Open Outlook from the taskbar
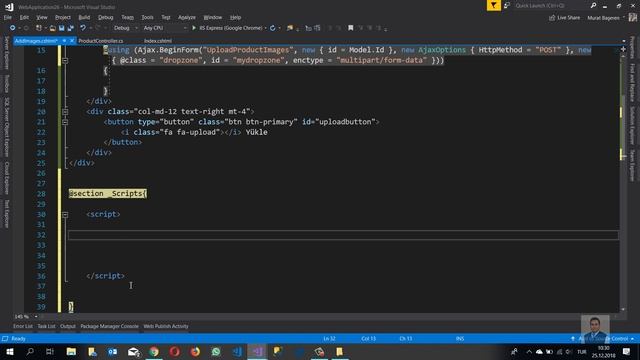Screen dimensions: 640x360 click(x=113, y=351)
